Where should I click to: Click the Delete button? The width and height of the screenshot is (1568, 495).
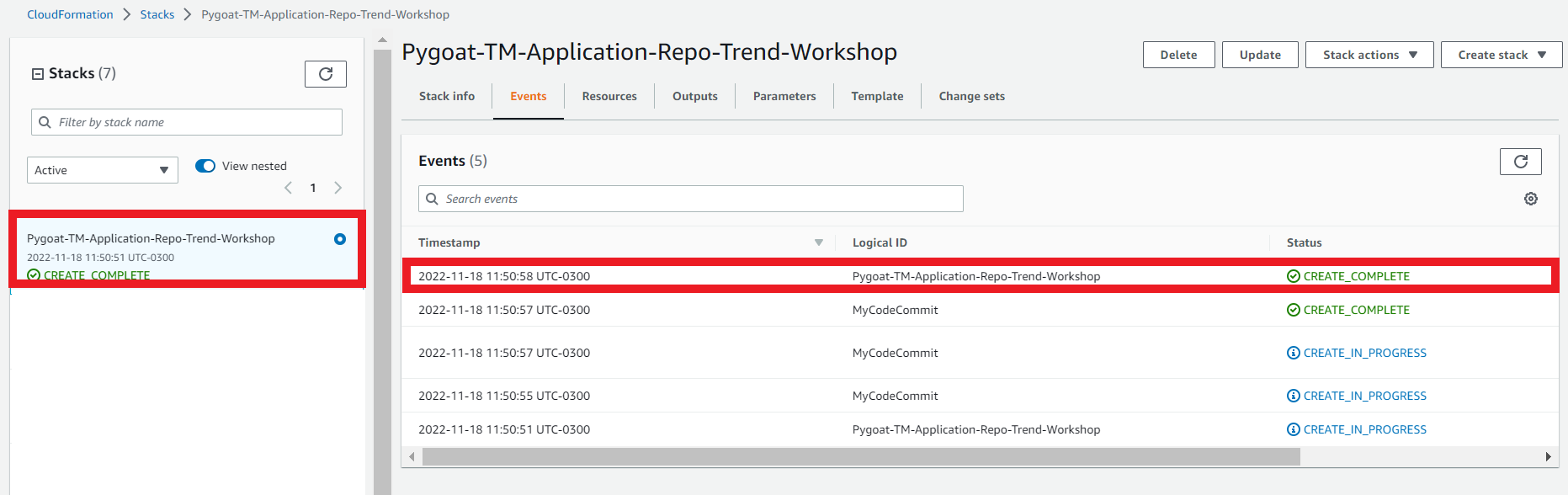tap(1179, 55)
